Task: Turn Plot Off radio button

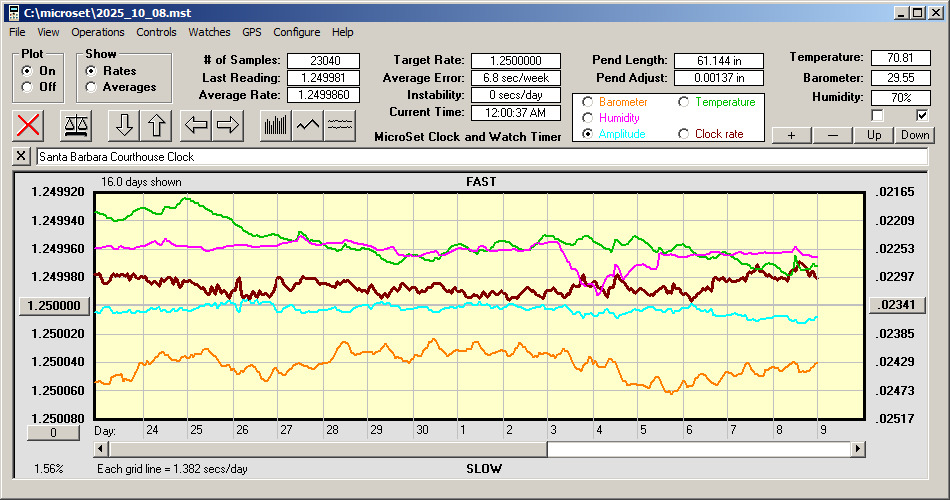Action: coord(26,87)
